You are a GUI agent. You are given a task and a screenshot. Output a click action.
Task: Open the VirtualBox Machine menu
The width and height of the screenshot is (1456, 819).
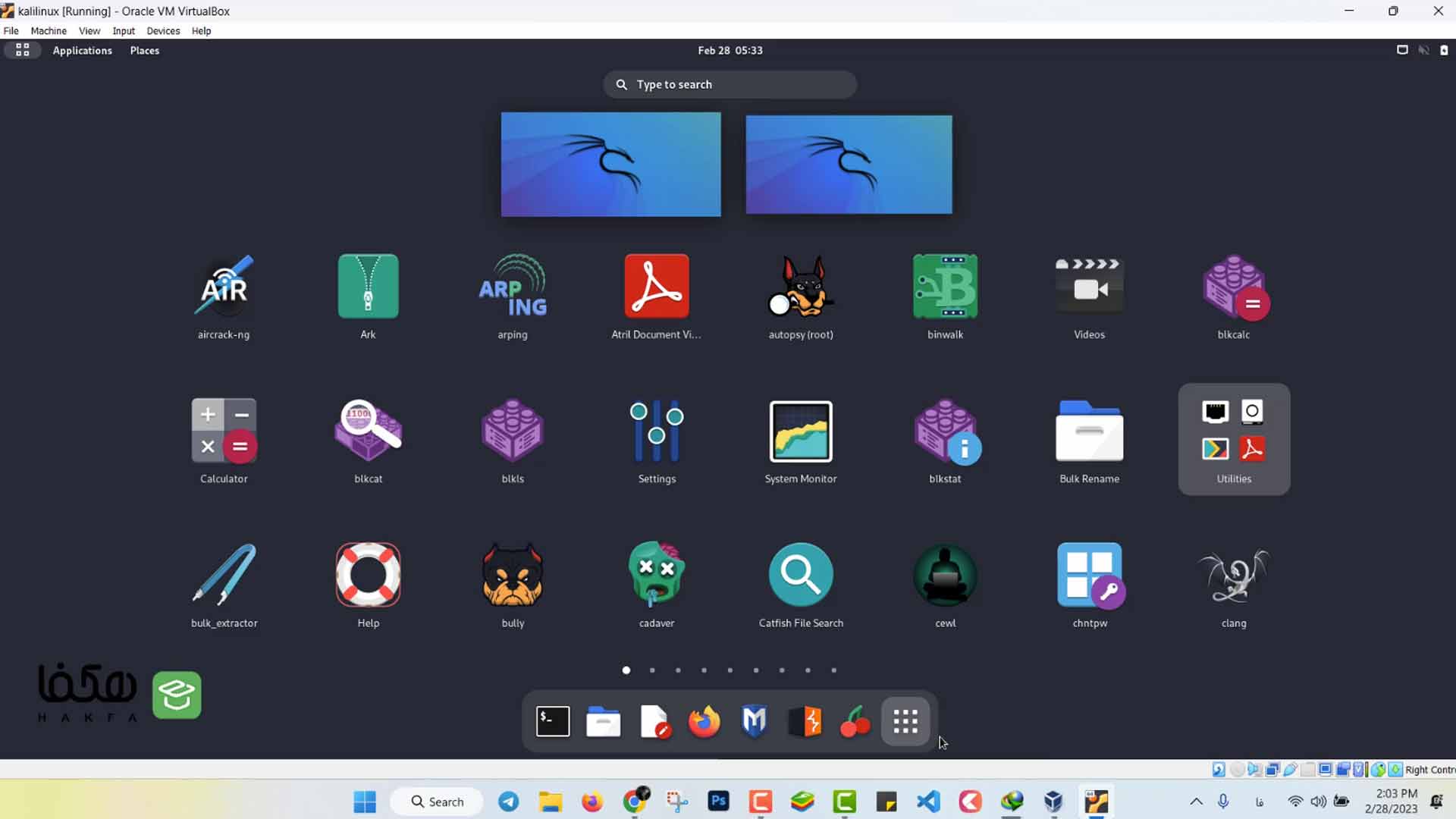point(49,31)
